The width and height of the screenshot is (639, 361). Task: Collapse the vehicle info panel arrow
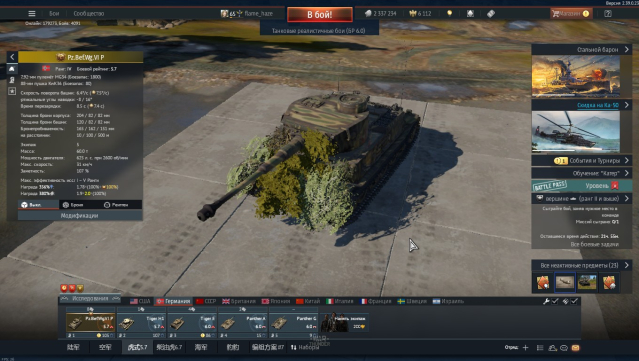point(12,57)
